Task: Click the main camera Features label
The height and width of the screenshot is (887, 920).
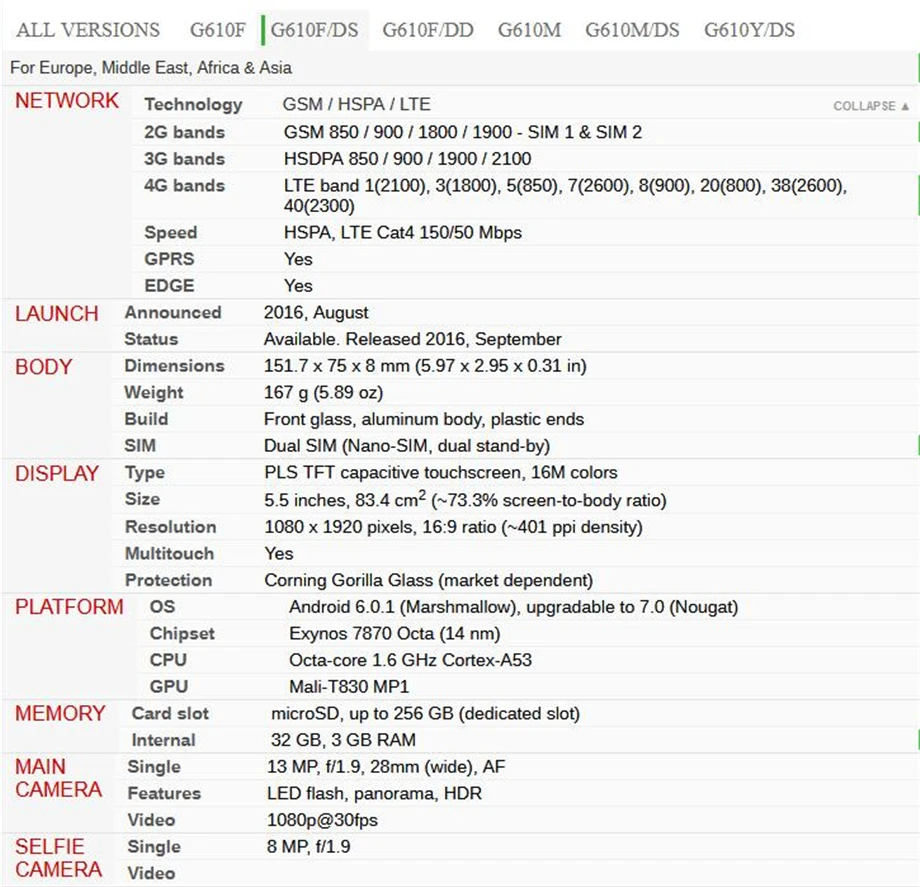Action: (164, 793)
